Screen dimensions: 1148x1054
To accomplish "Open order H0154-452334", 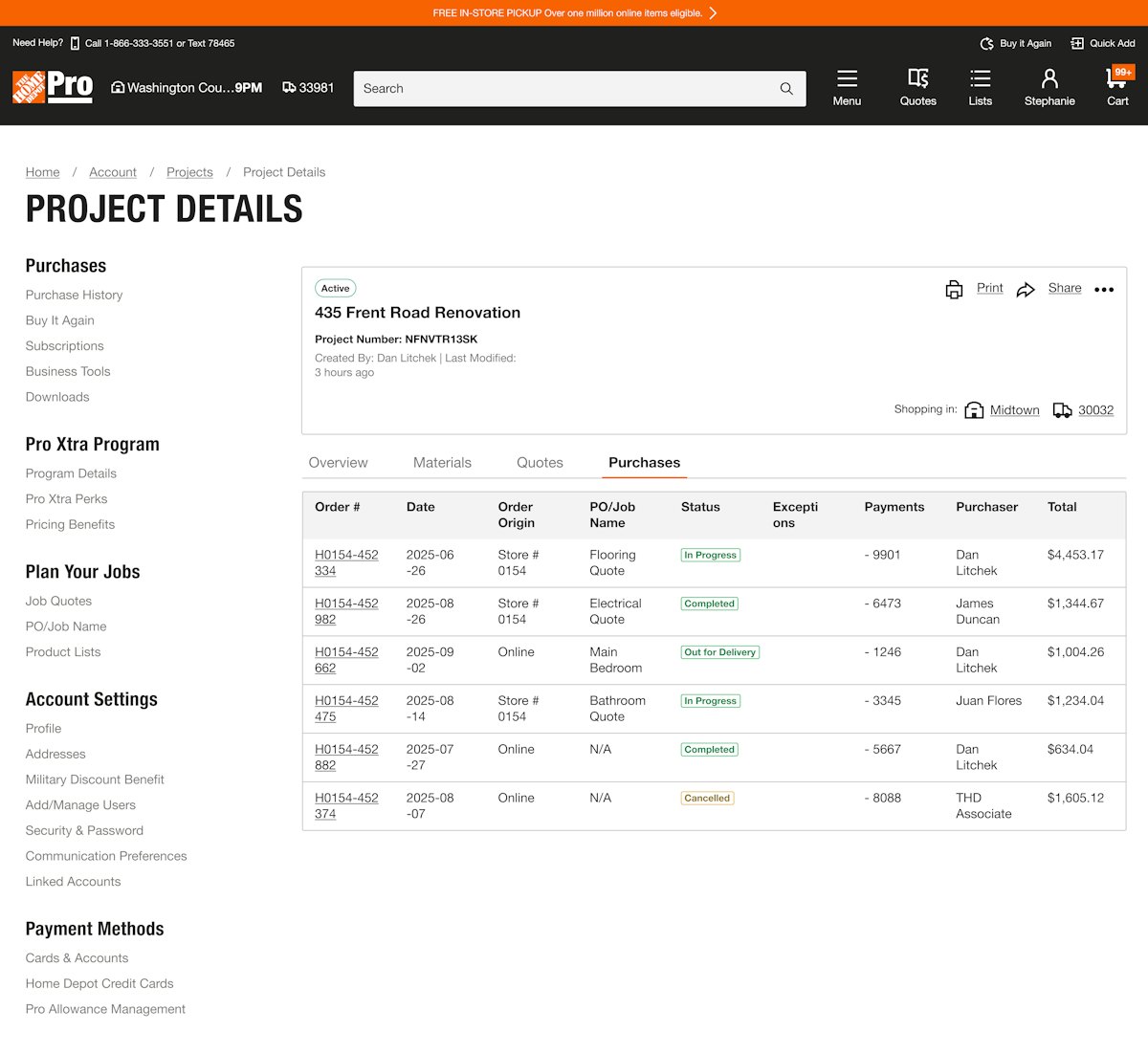I will coord(346,562).
